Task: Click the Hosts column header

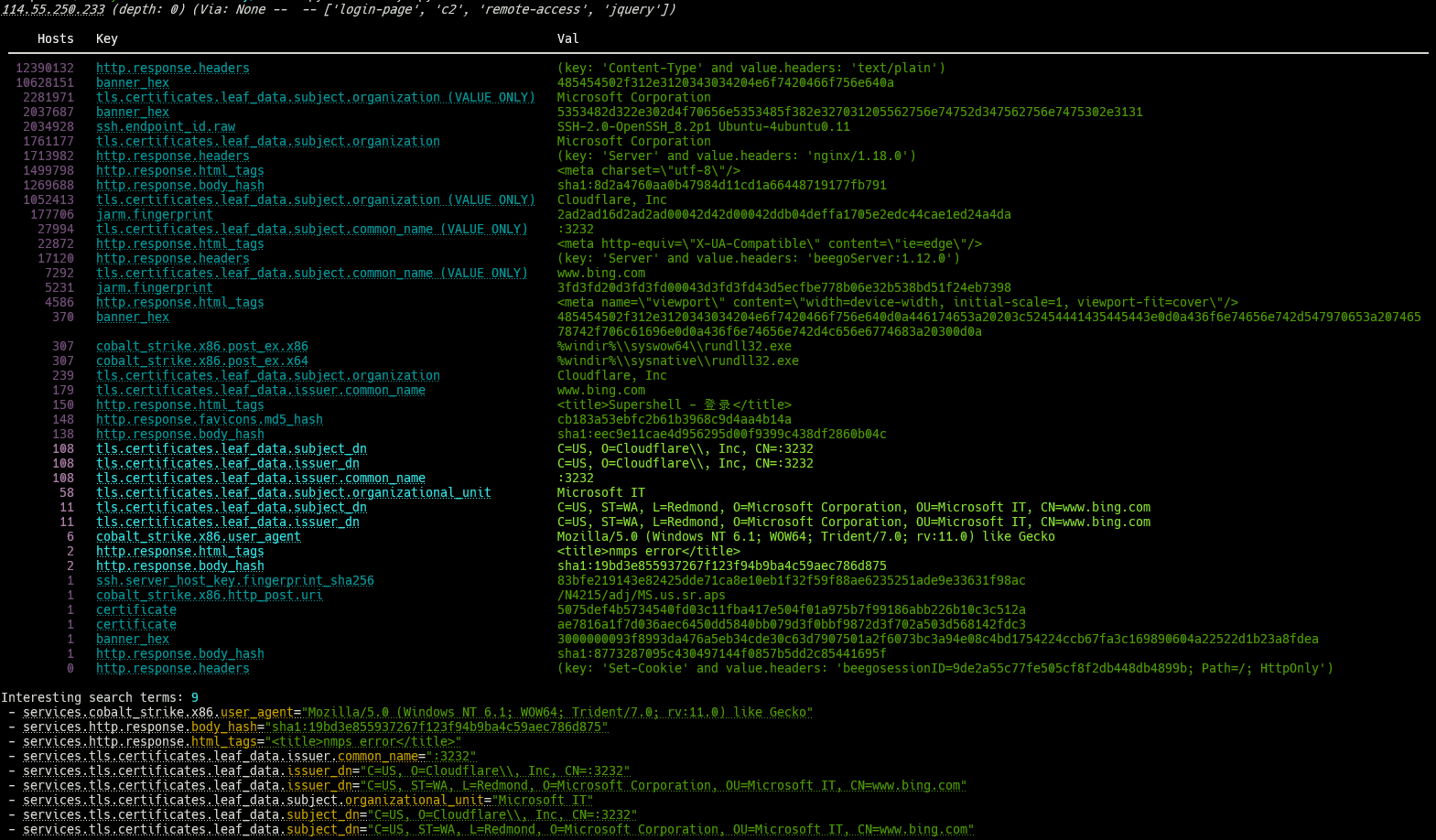Action: coord(55,39)
